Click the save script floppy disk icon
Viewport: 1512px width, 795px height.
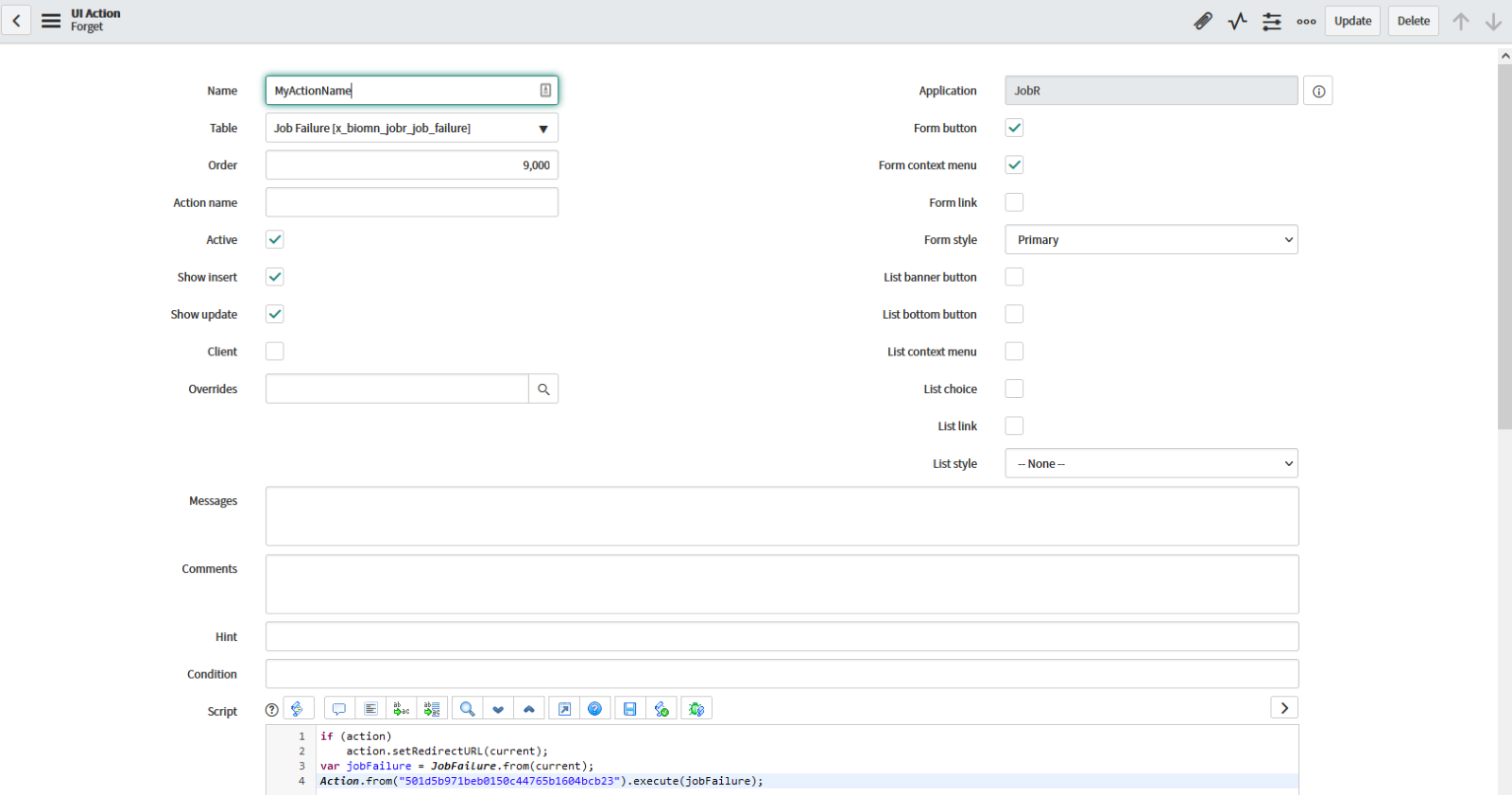coord(629,709)
